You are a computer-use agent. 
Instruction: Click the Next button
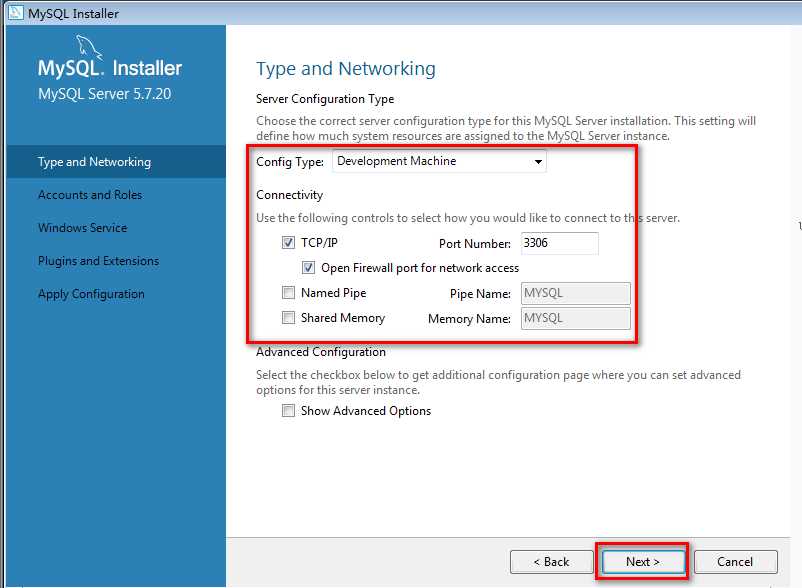click(643, 562)
